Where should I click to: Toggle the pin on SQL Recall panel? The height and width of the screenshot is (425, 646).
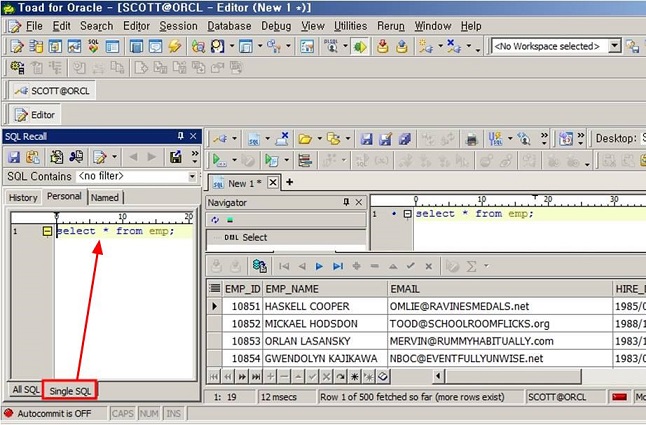(x=180, y=137)
